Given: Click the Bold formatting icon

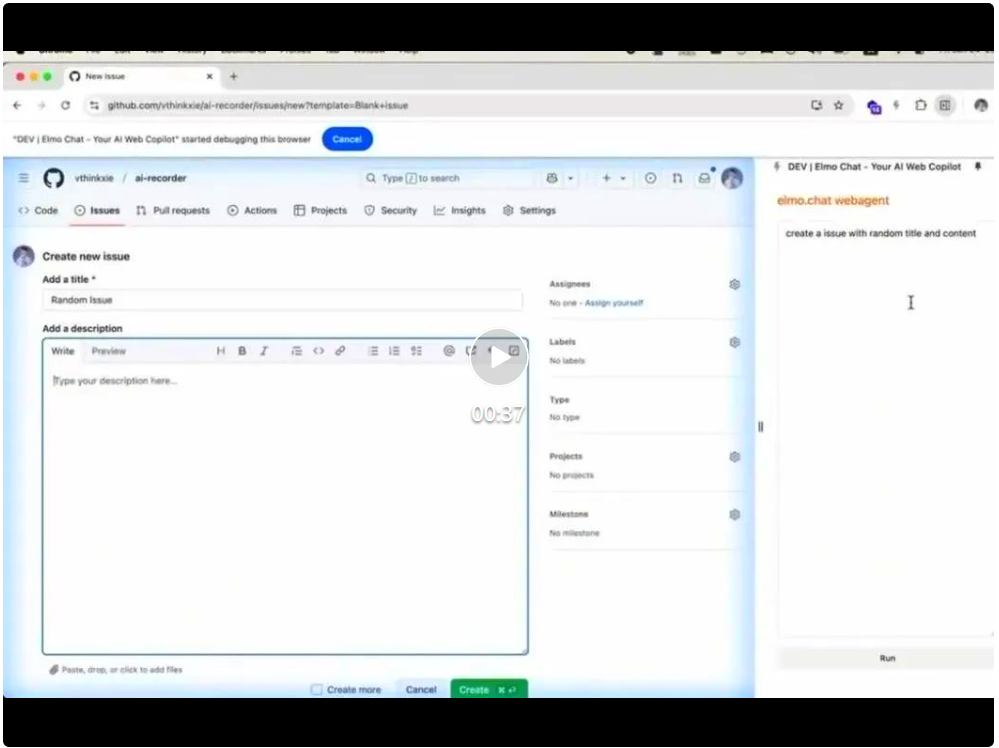Looking at the screenshot, I should [x=242, y=351].
